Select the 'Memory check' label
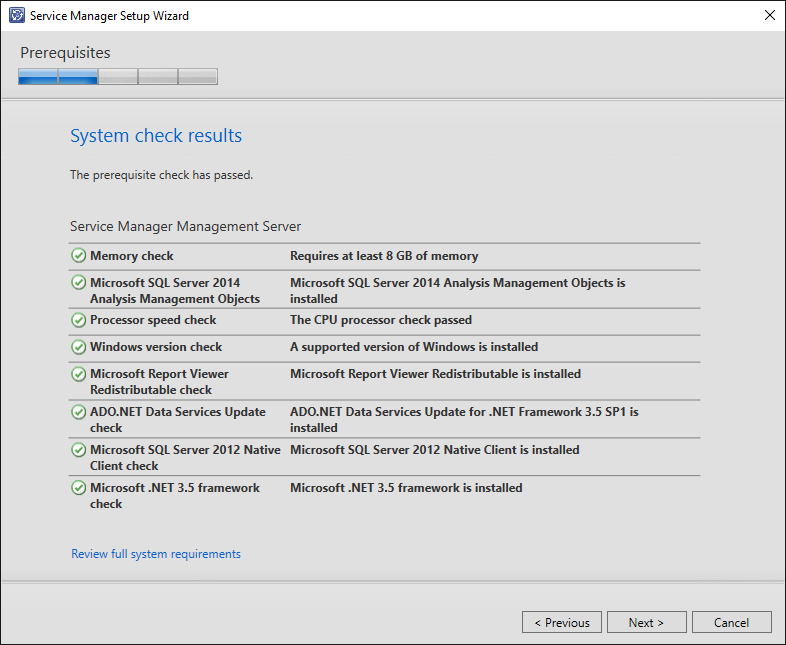The image size is (786, 645). point(132,256)
